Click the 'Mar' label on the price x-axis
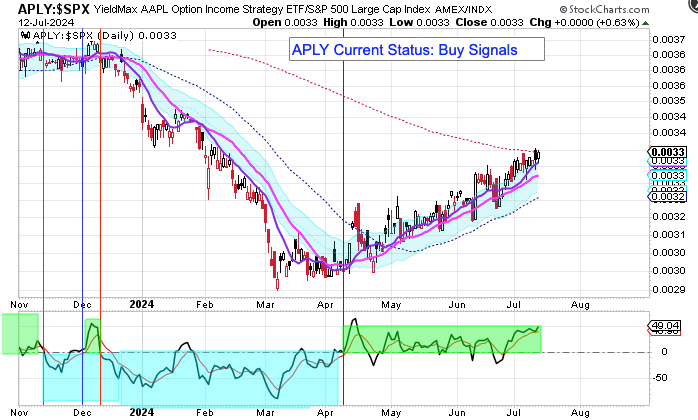The image size is (698, 420). pyautogui.click(x=265, y=301)
